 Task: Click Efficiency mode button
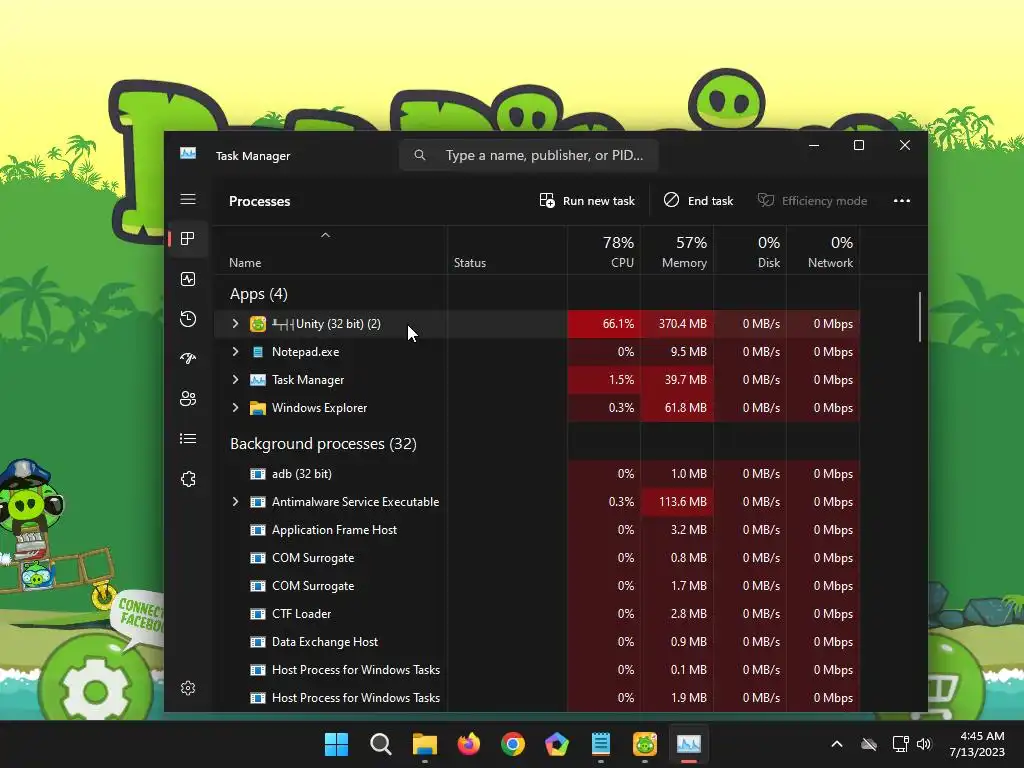812,200
